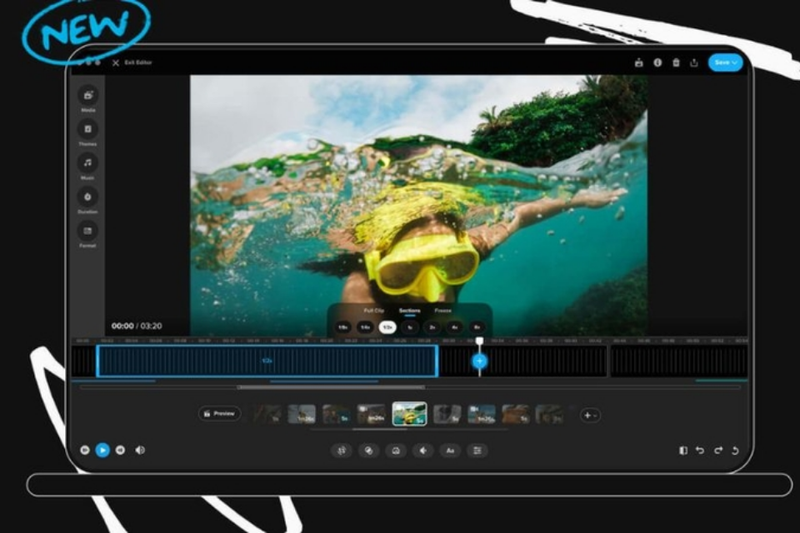Click the trash delete icon in top bar
800x533 pixels.
coord(676,62)
